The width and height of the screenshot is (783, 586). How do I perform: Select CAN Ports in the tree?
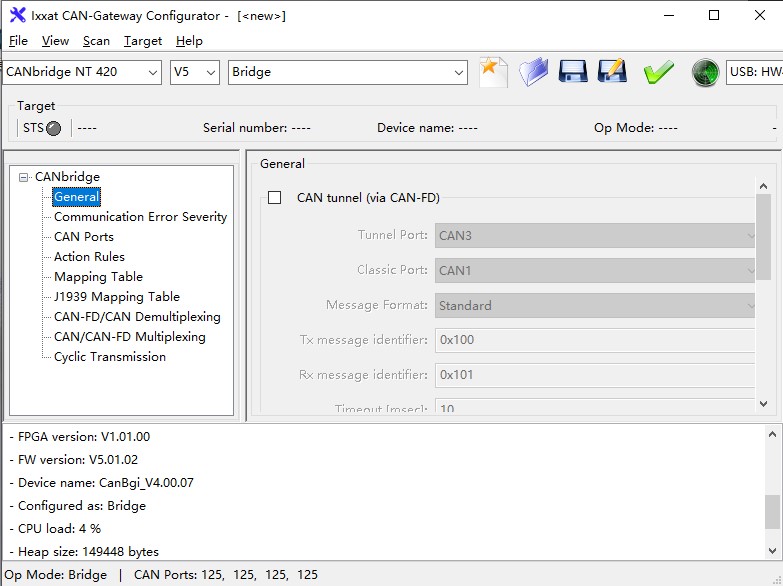coord(84,237)
